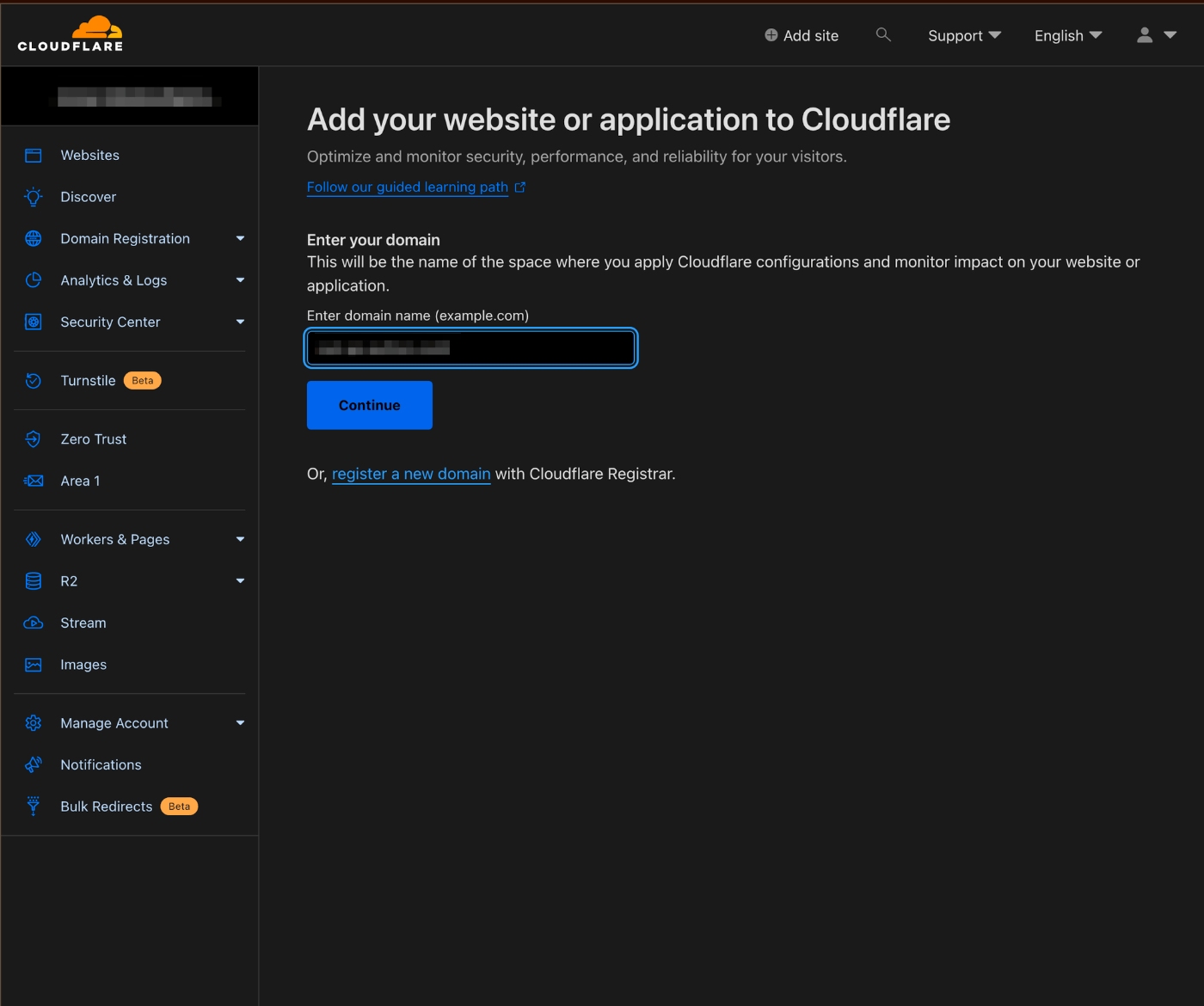Click the Turnstile icon in sidebar
Screen dimensions: 1204x1006
point(34,381)
